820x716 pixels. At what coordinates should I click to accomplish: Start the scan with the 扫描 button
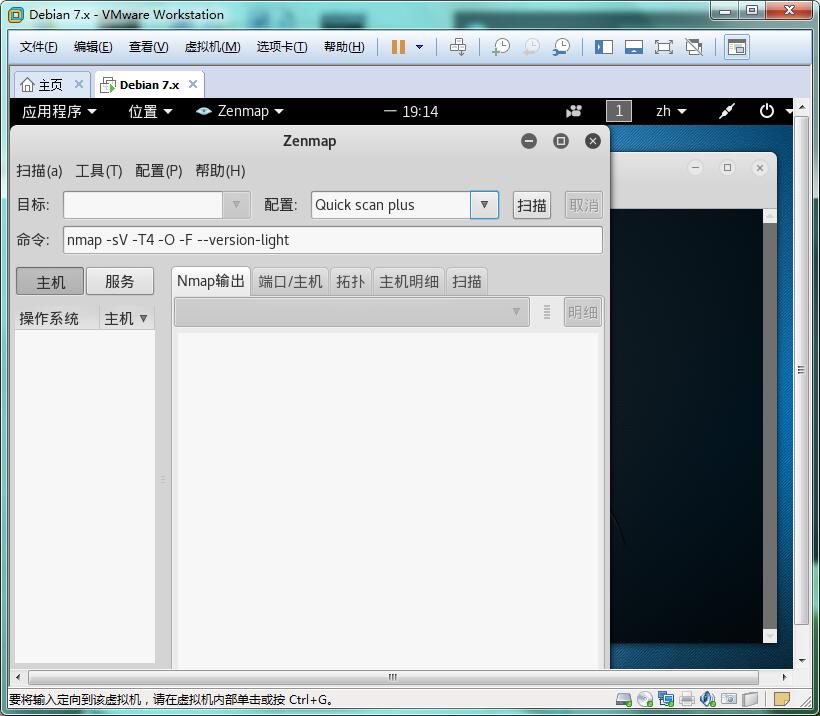[532, 205]
